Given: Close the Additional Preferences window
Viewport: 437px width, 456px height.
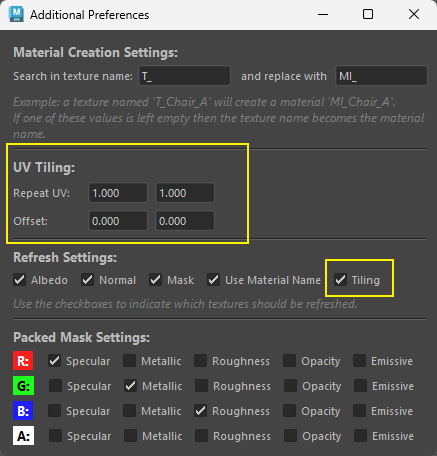Looking at the screenshot, I should click(414, 14).
